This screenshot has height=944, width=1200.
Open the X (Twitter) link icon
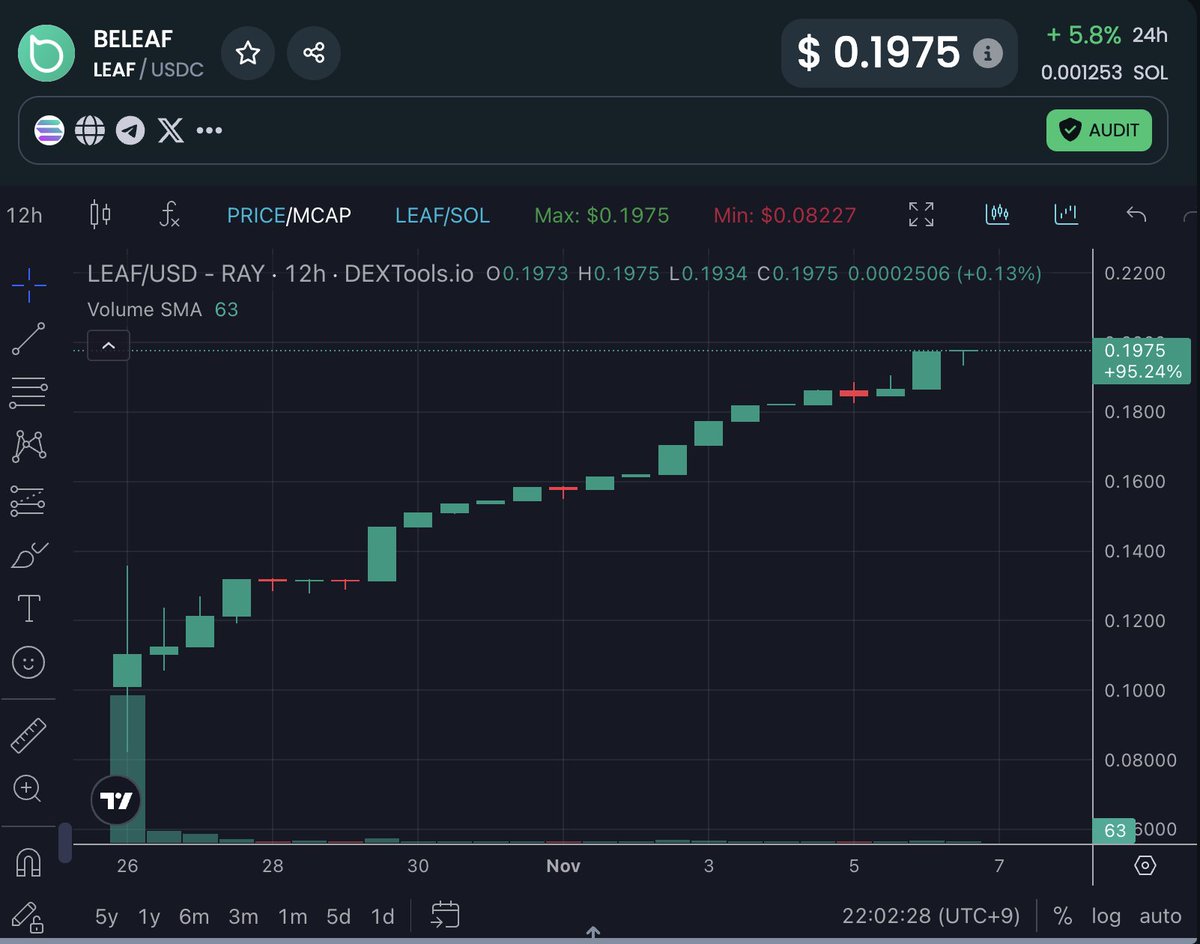[171, 130]
